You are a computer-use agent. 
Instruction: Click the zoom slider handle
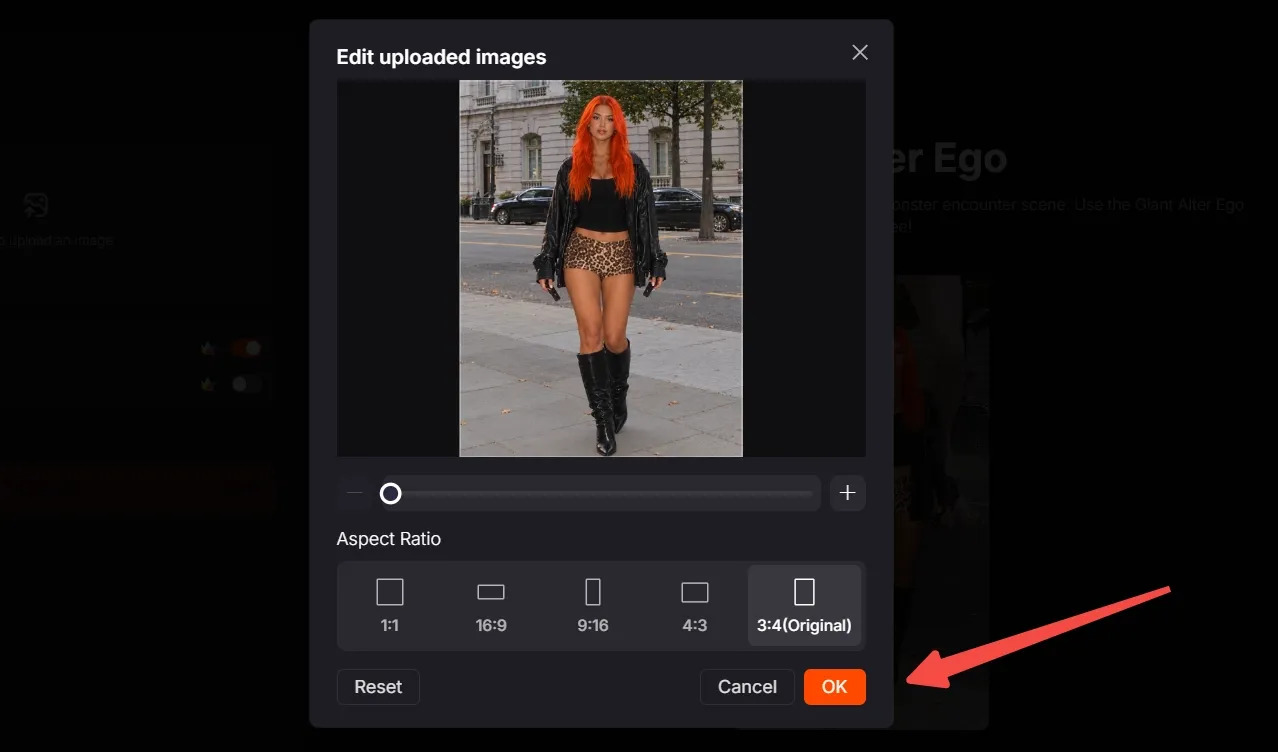[390, 493]
